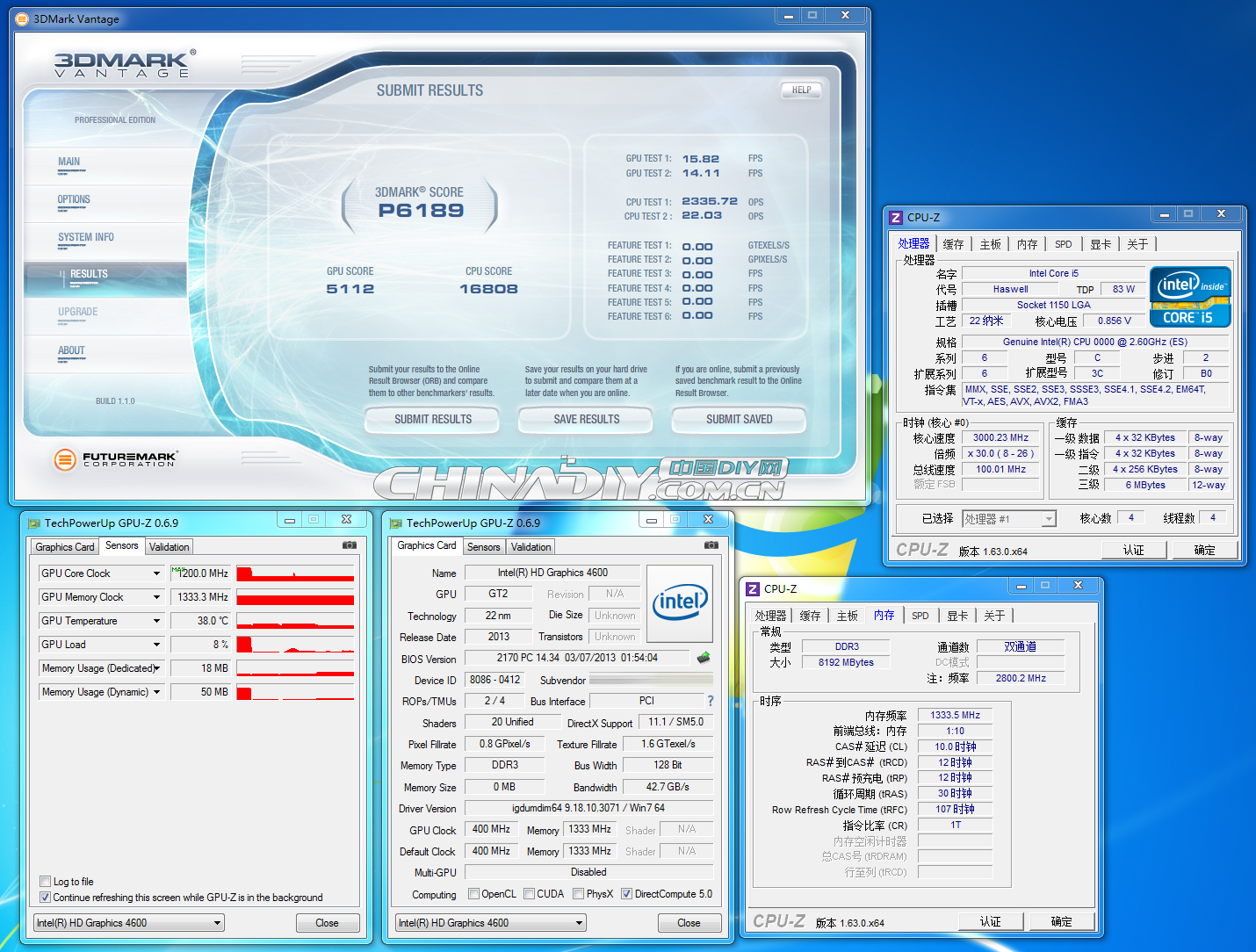Viewport: 1256px width, 952px height.
Task: Uncheck Continue refreshing in background checkbox
Action: 45,898
